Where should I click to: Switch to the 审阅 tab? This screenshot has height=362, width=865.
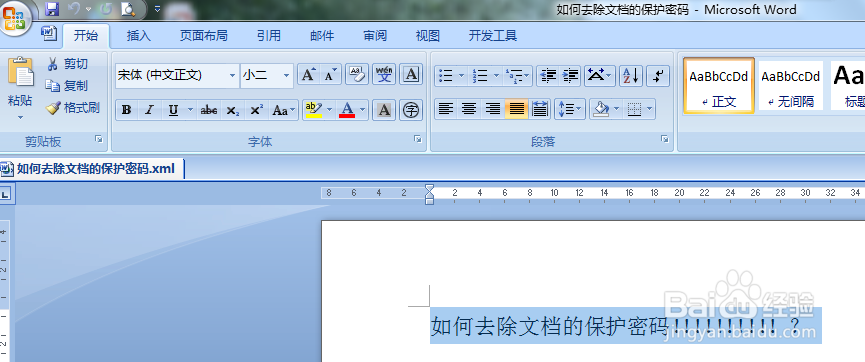(x=375, y=36)
